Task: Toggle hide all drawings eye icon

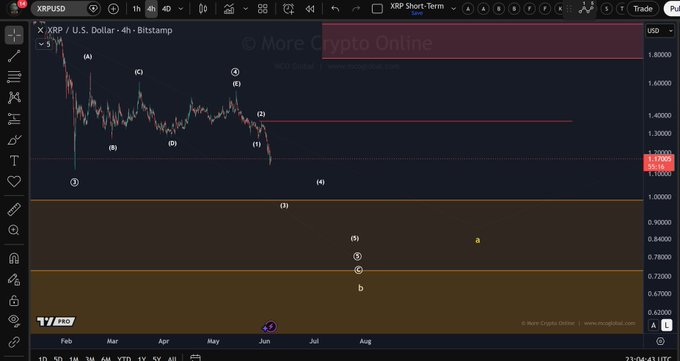Action: [x=14, y=321]
